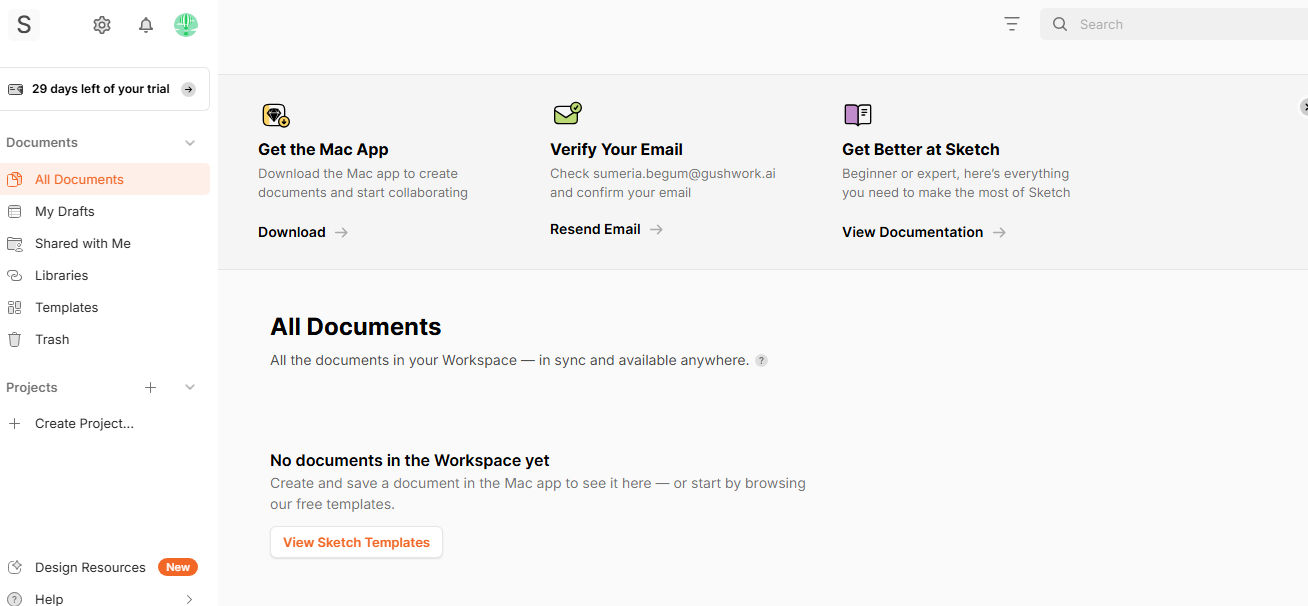The width and height of the screenshot is (1308, 606).
Task: Open the filter and sort icon
Action: [1012, 25]
